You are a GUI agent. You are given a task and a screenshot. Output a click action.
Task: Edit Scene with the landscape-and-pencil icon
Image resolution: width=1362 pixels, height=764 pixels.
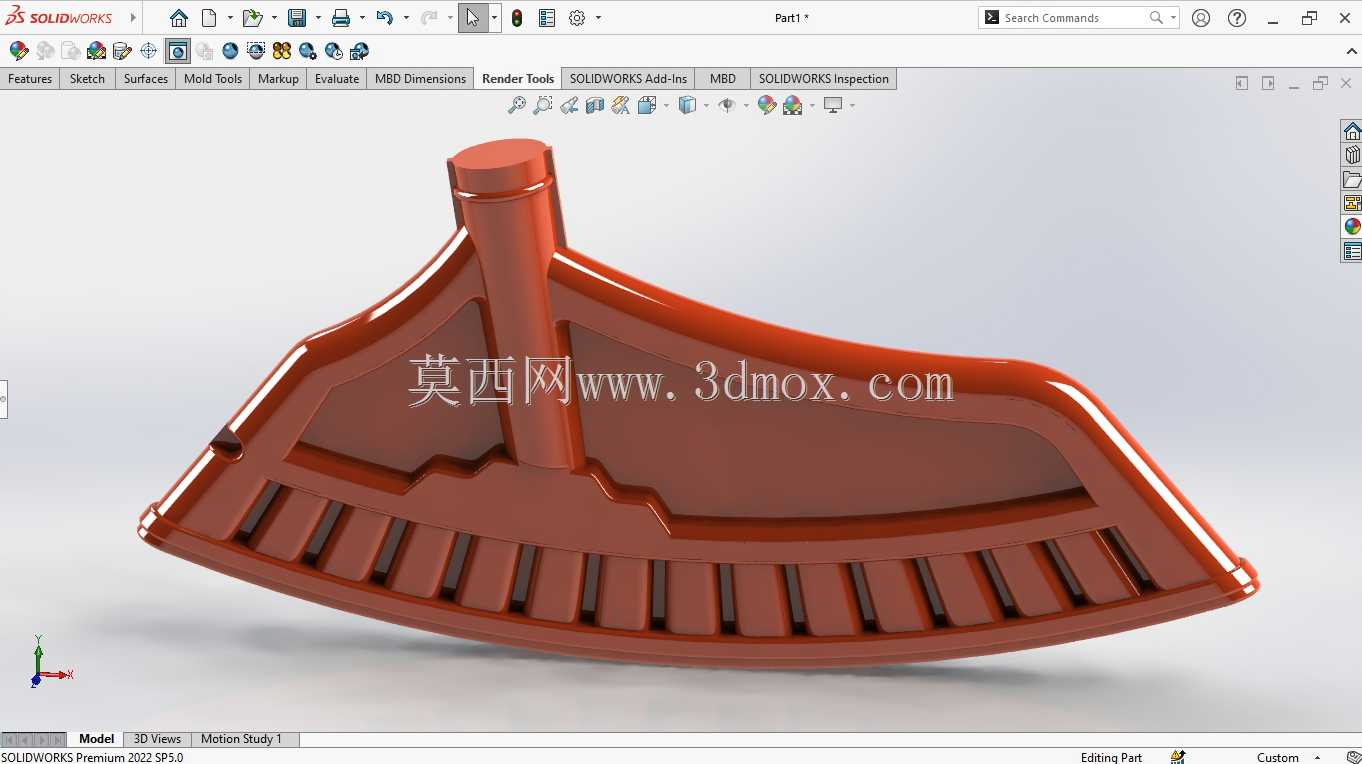97,51
